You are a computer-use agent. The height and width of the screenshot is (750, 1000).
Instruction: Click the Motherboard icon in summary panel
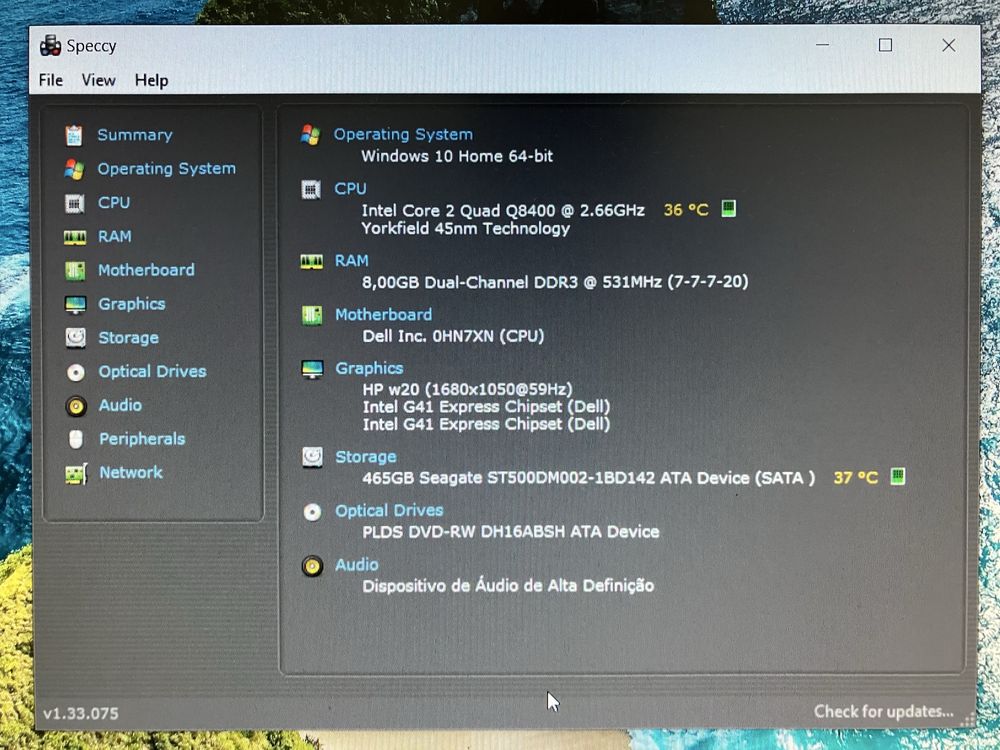point(312,315)
